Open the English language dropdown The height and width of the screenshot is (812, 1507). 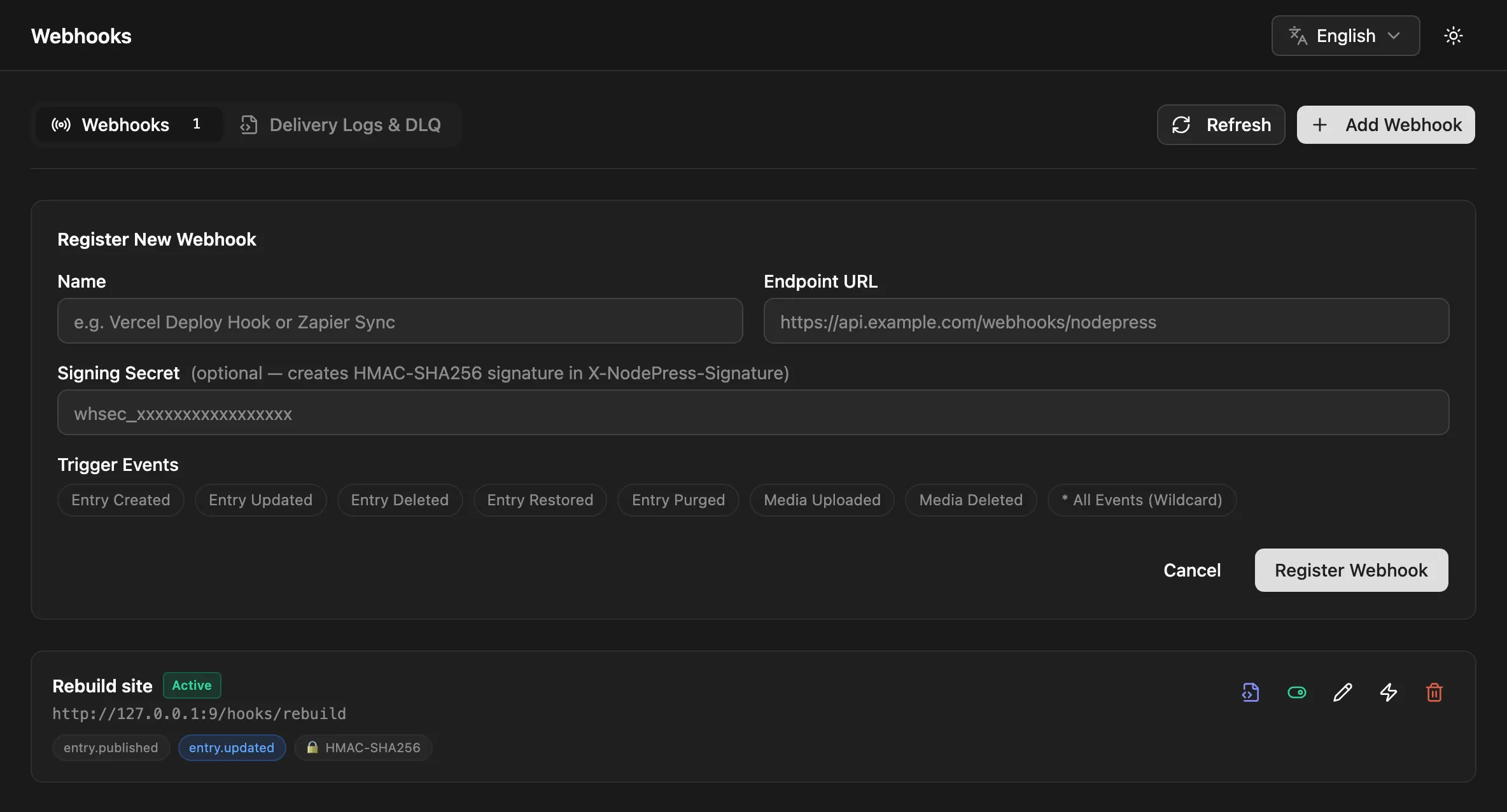pyautogui.click(x=1345, y=36)
